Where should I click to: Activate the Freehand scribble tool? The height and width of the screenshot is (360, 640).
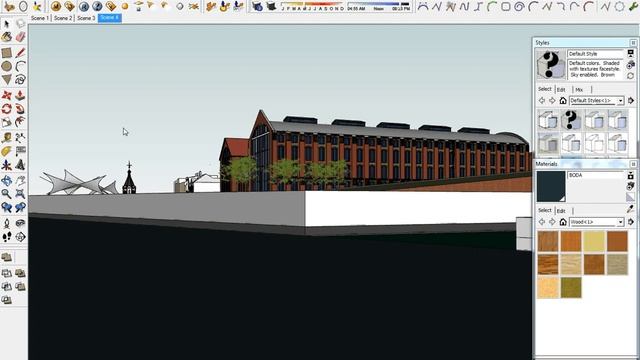pyautogui.click(x=20, y=80)
